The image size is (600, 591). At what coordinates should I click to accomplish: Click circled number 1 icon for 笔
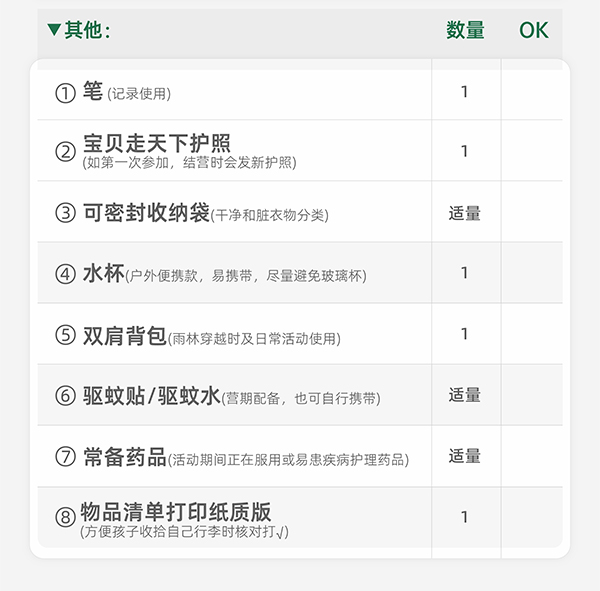tap(65, 93)
